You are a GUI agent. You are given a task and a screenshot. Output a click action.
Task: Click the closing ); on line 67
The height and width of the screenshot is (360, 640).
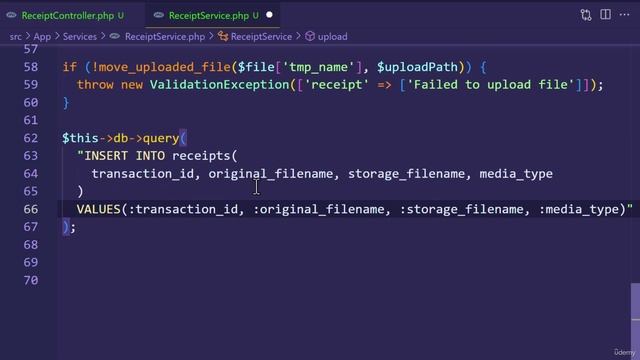(69, 227)
